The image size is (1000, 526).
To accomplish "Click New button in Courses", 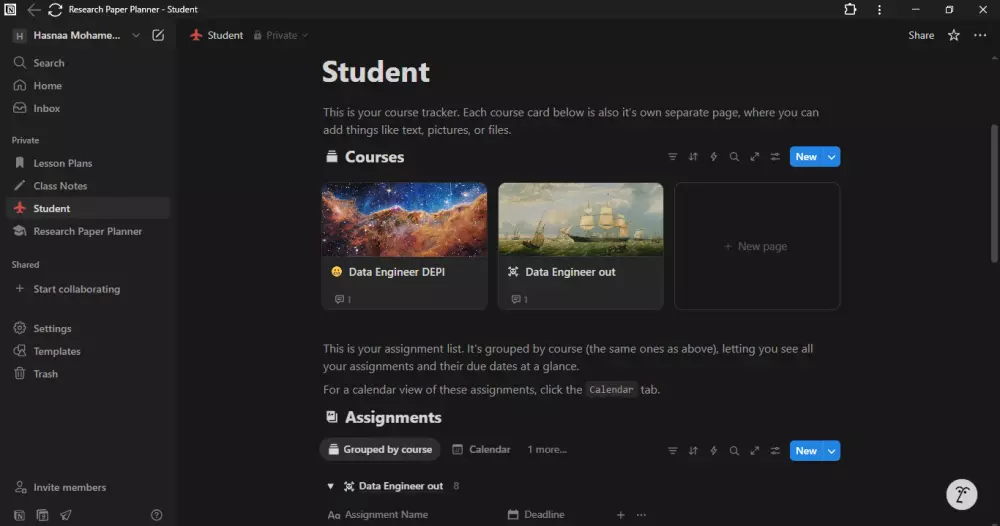I will 806,157.
